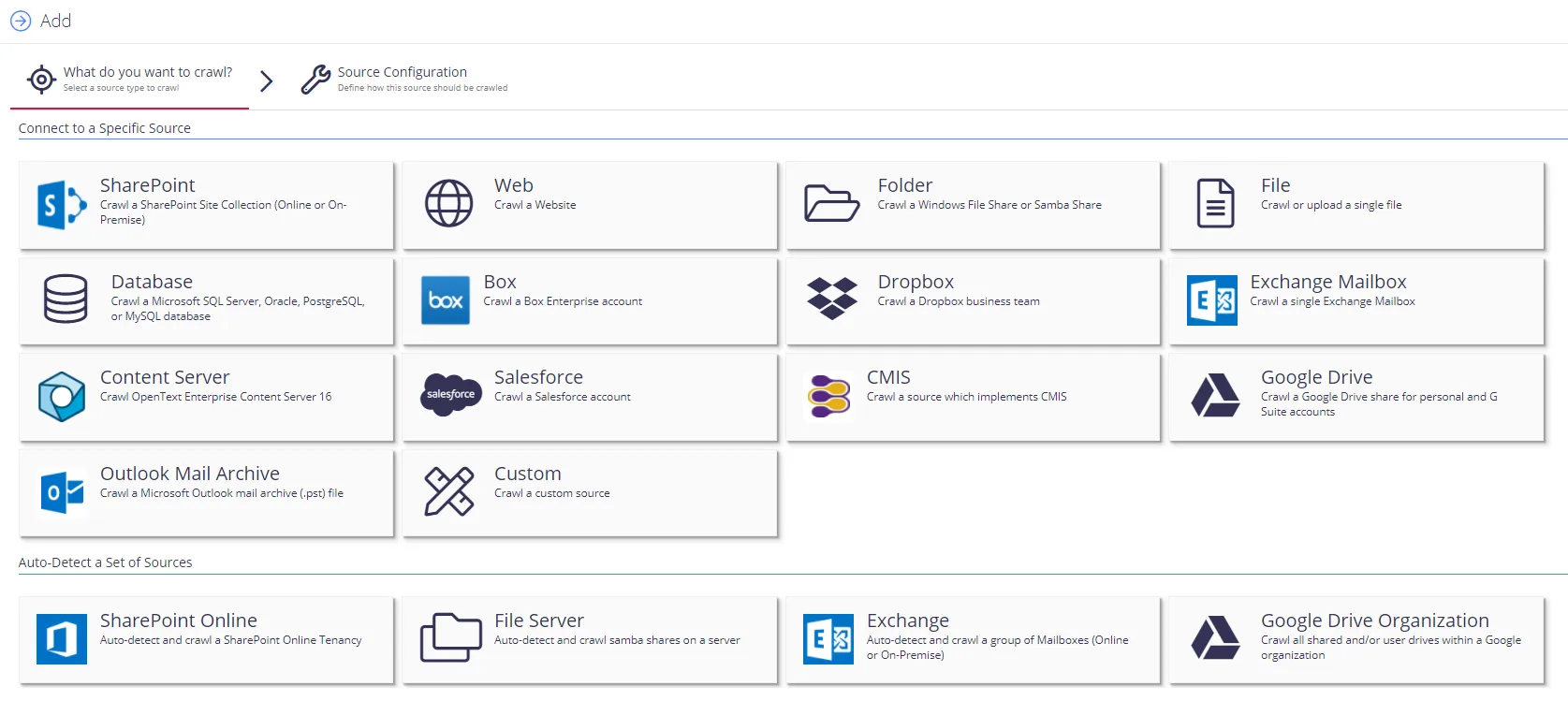The image size is (1568, 701).
Task: Click 'Crawl a Windows File Share or Samba Share'
Action: coord(989,205)
